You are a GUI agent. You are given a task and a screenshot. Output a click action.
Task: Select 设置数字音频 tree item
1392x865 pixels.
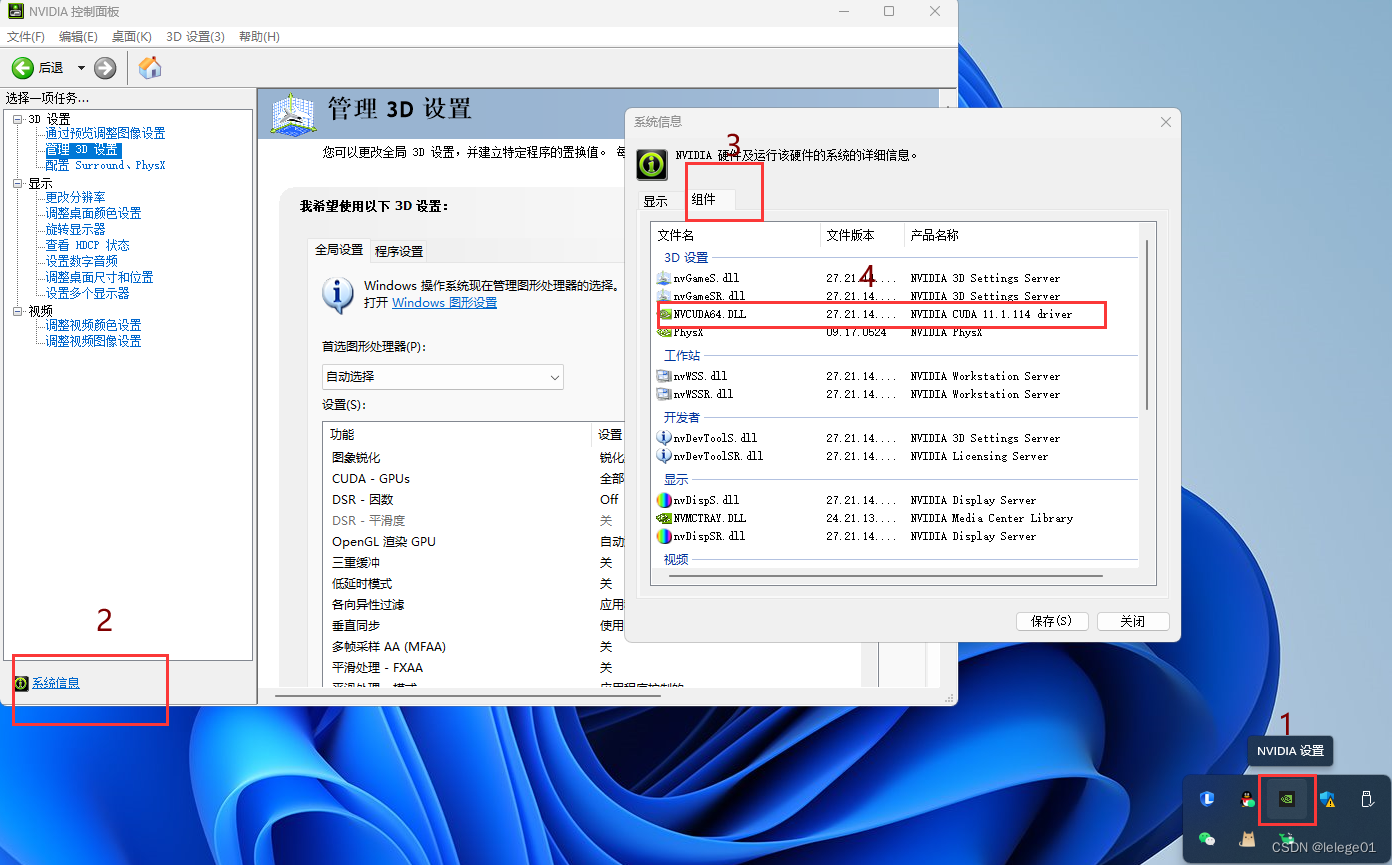point(81,262)
